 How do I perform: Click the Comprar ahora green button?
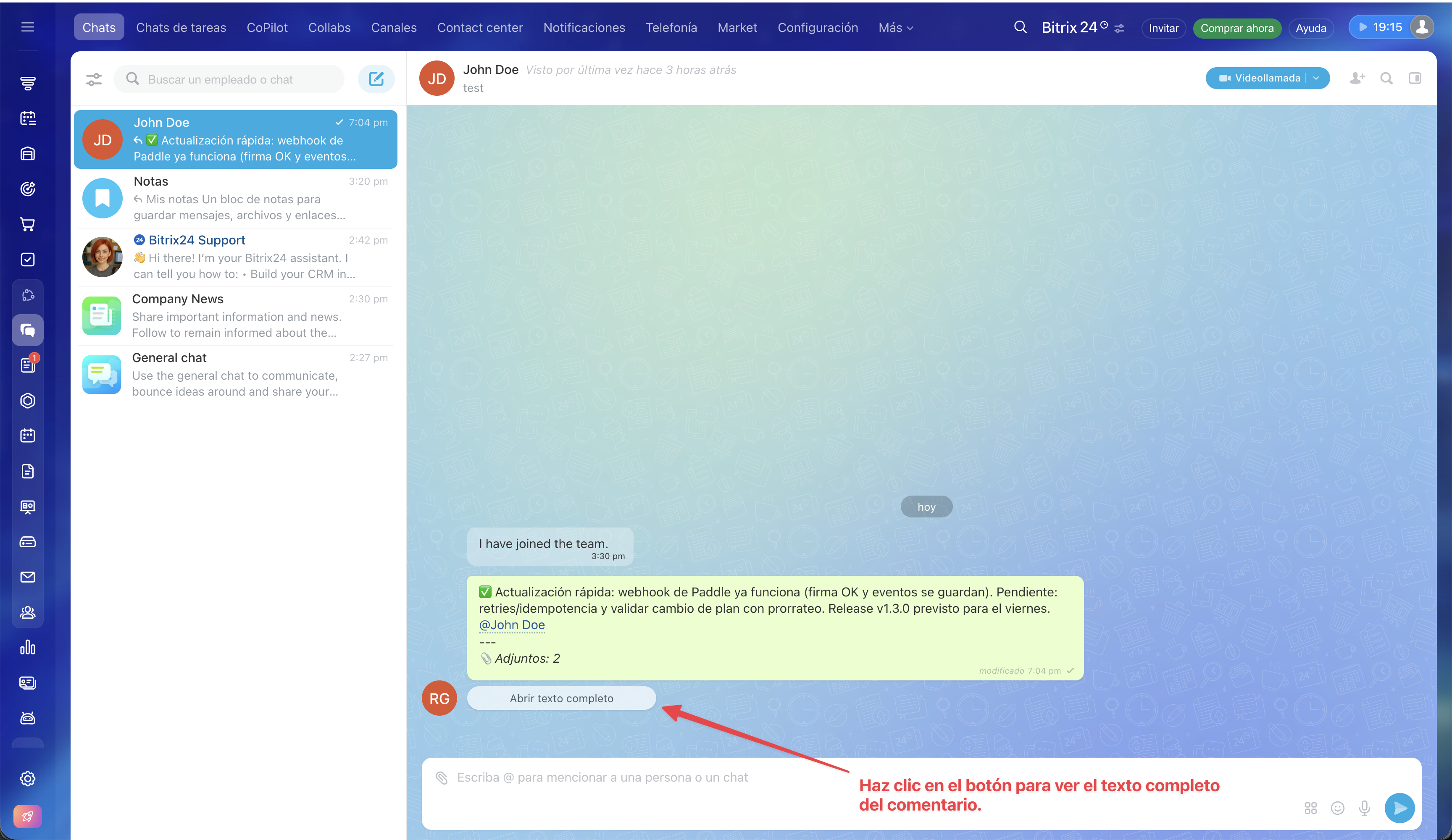(1236, 28)
